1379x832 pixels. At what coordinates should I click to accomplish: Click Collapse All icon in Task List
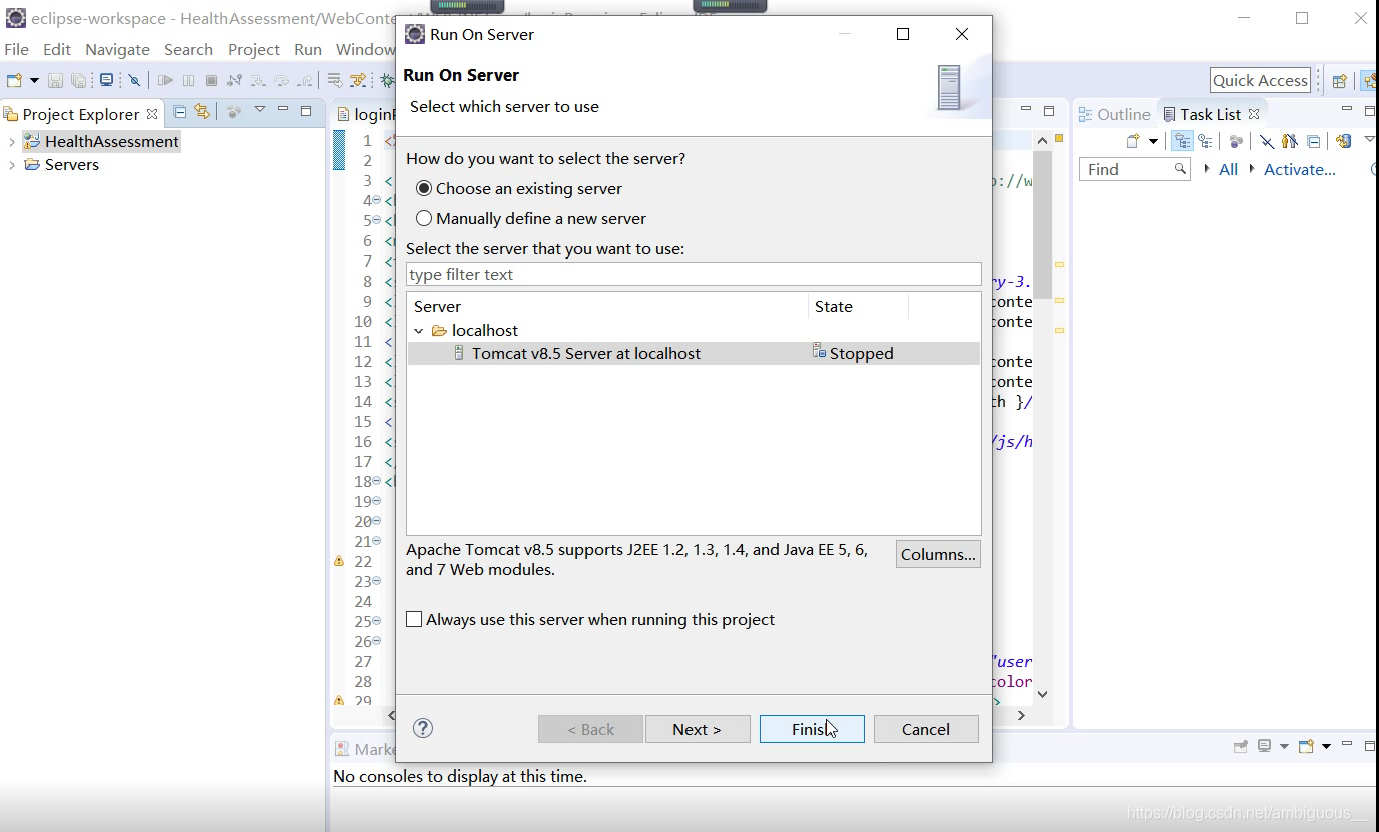1314,141
